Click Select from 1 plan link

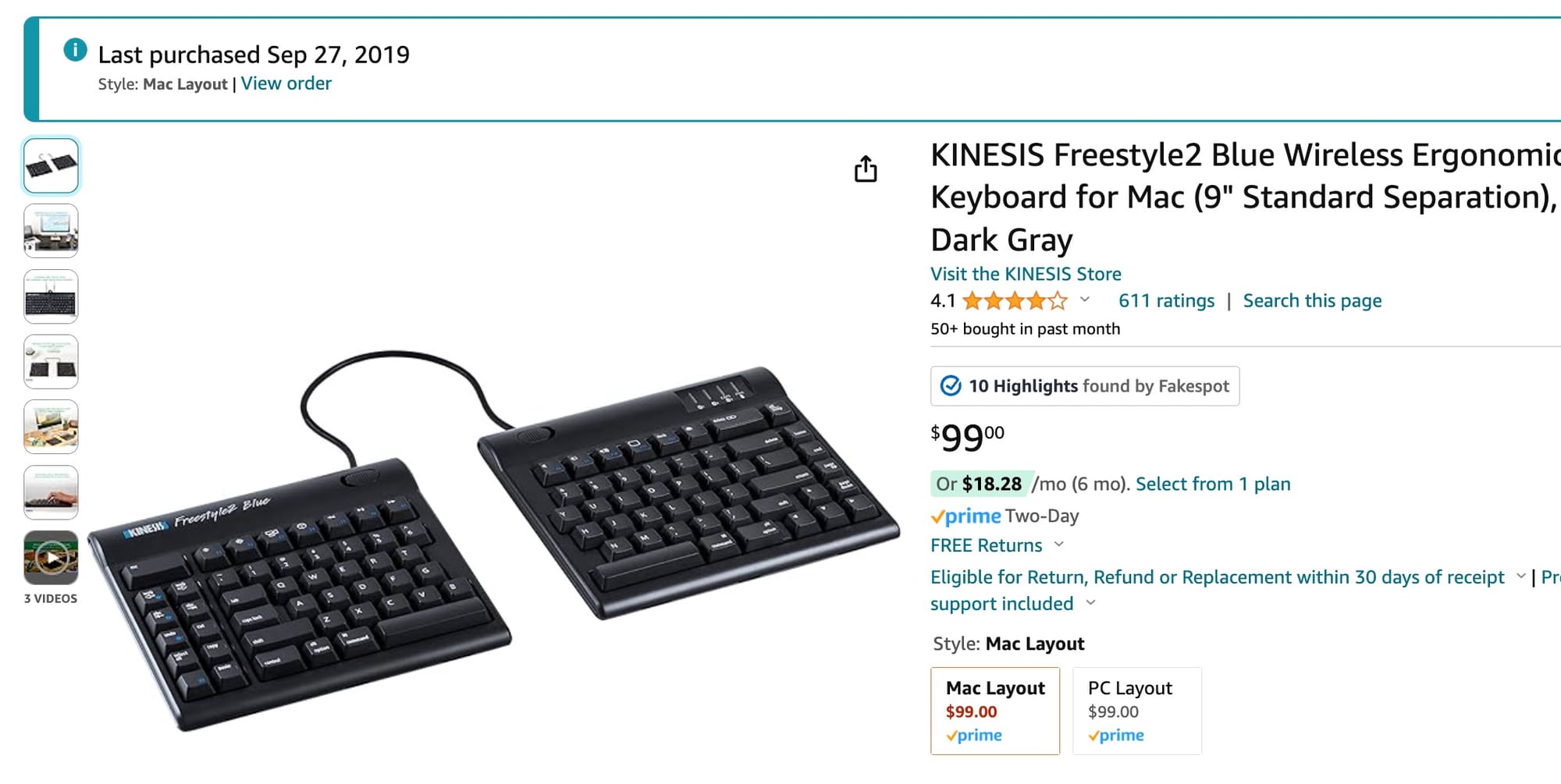coord(1213,484)
